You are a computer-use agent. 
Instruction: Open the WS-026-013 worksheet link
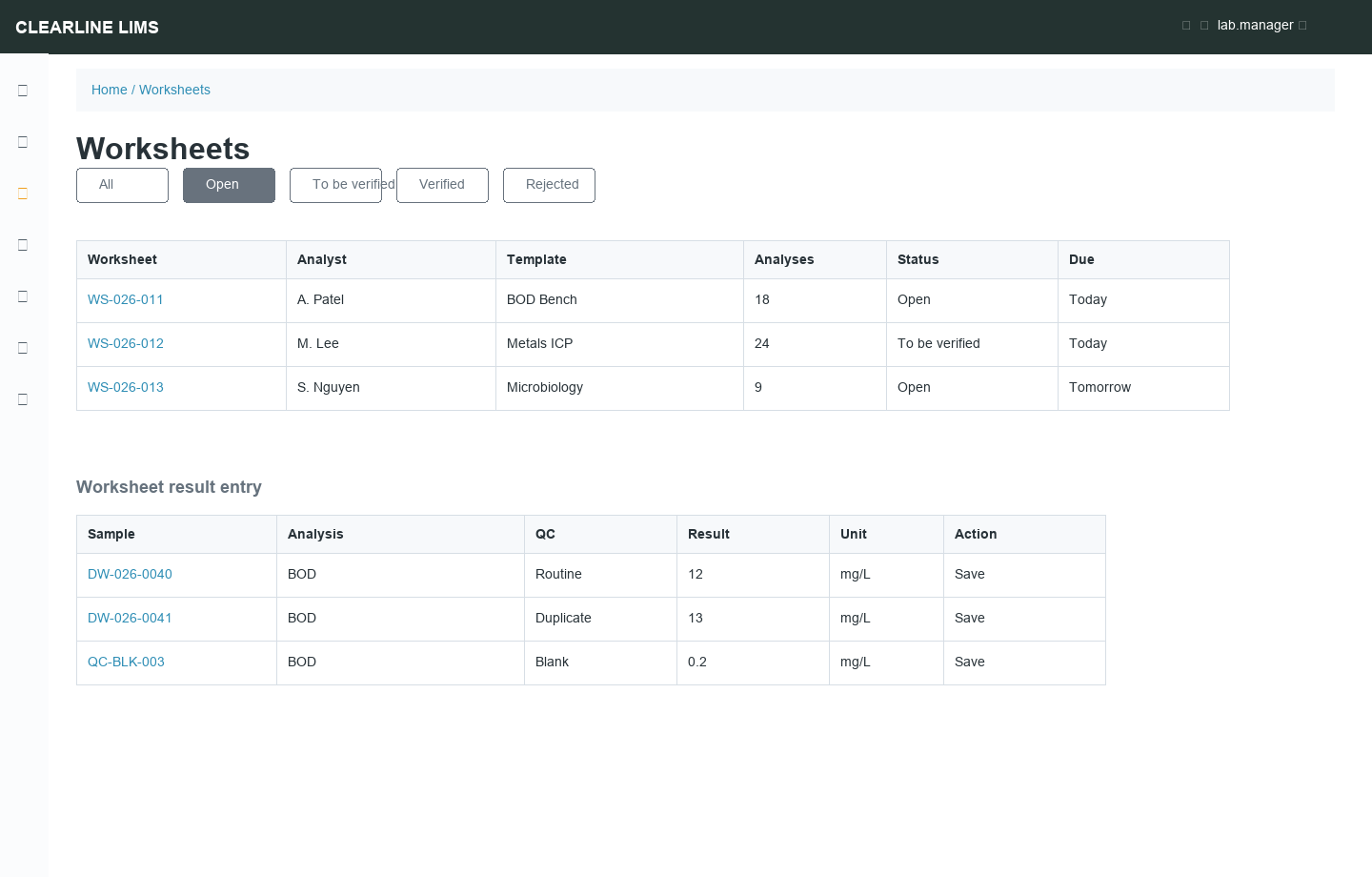(x=126, y=387)
